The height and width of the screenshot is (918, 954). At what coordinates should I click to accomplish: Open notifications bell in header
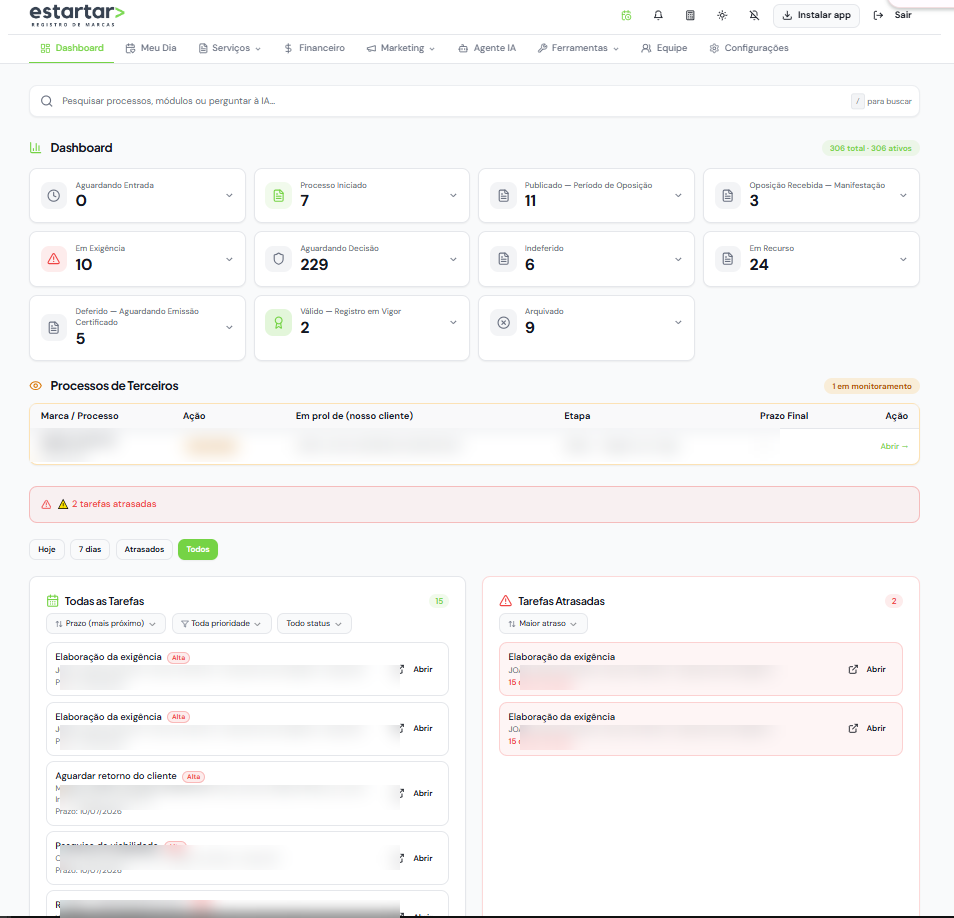(658, 15)
